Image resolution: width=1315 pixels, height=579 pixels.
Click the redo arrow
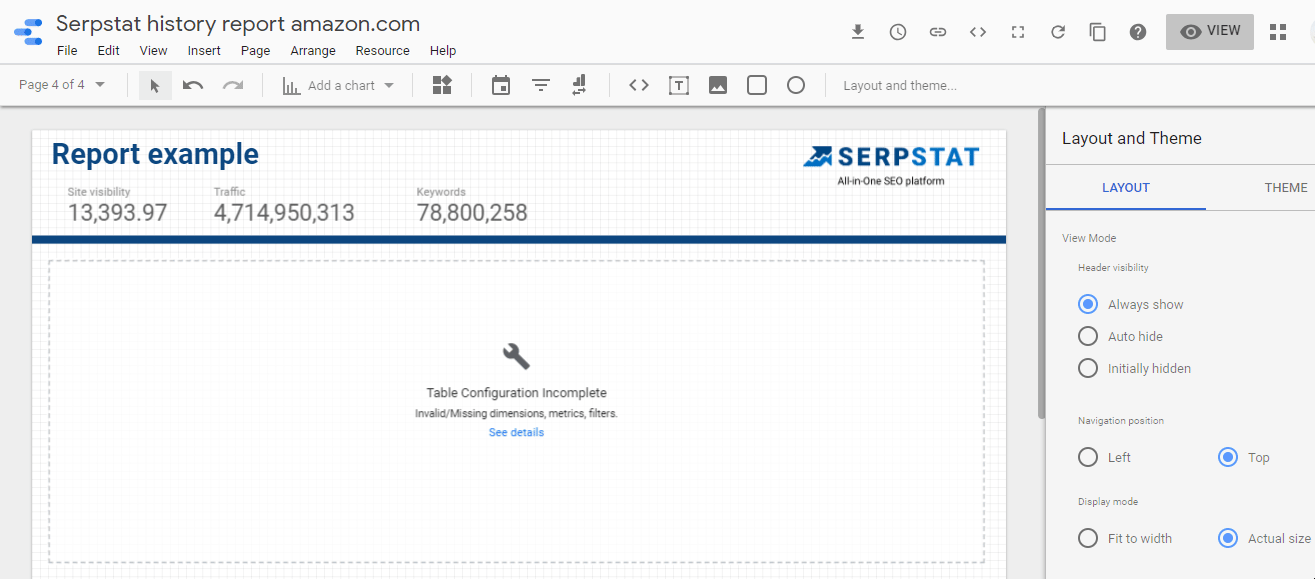click(233, 85)
